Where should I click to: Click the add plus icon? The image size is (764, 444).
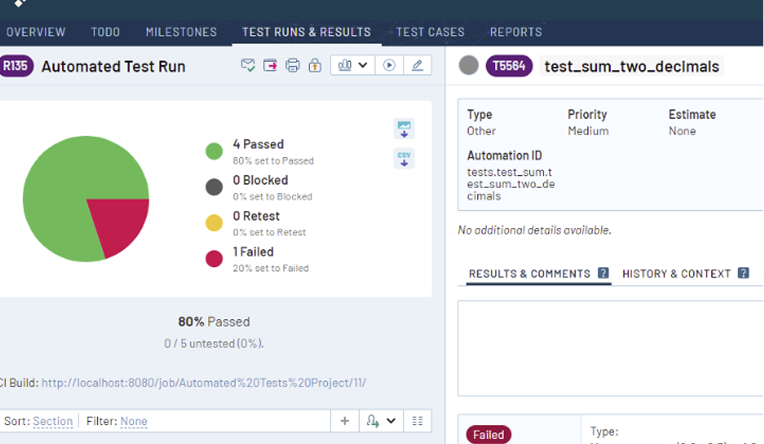pyautogui.click(x=345, y=421)
